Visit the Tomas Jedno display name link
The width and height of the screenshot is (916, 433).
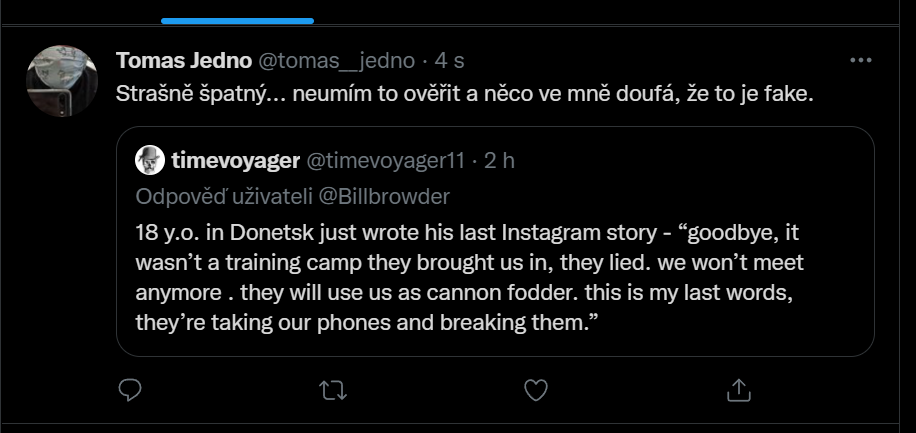click(183, 60)
